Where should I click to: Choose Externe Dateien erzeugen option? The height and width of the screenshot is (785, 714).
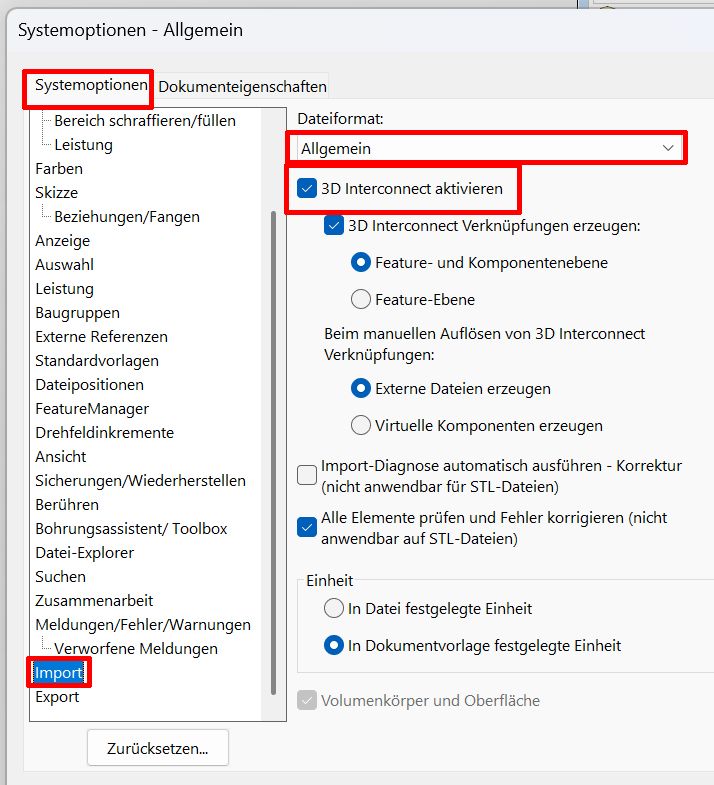click(361, 388)
